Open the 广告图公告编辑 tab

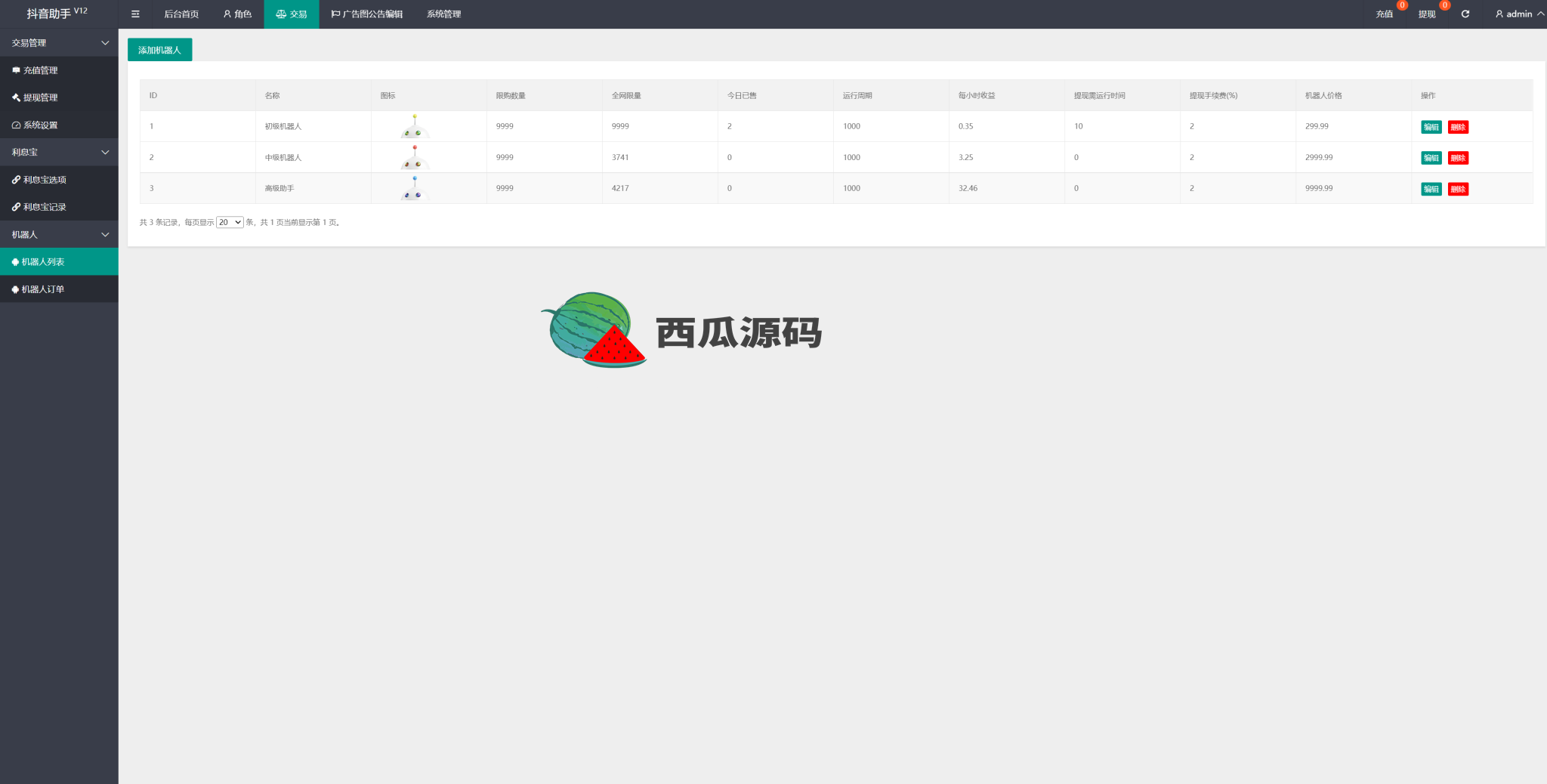pos(367,14)
